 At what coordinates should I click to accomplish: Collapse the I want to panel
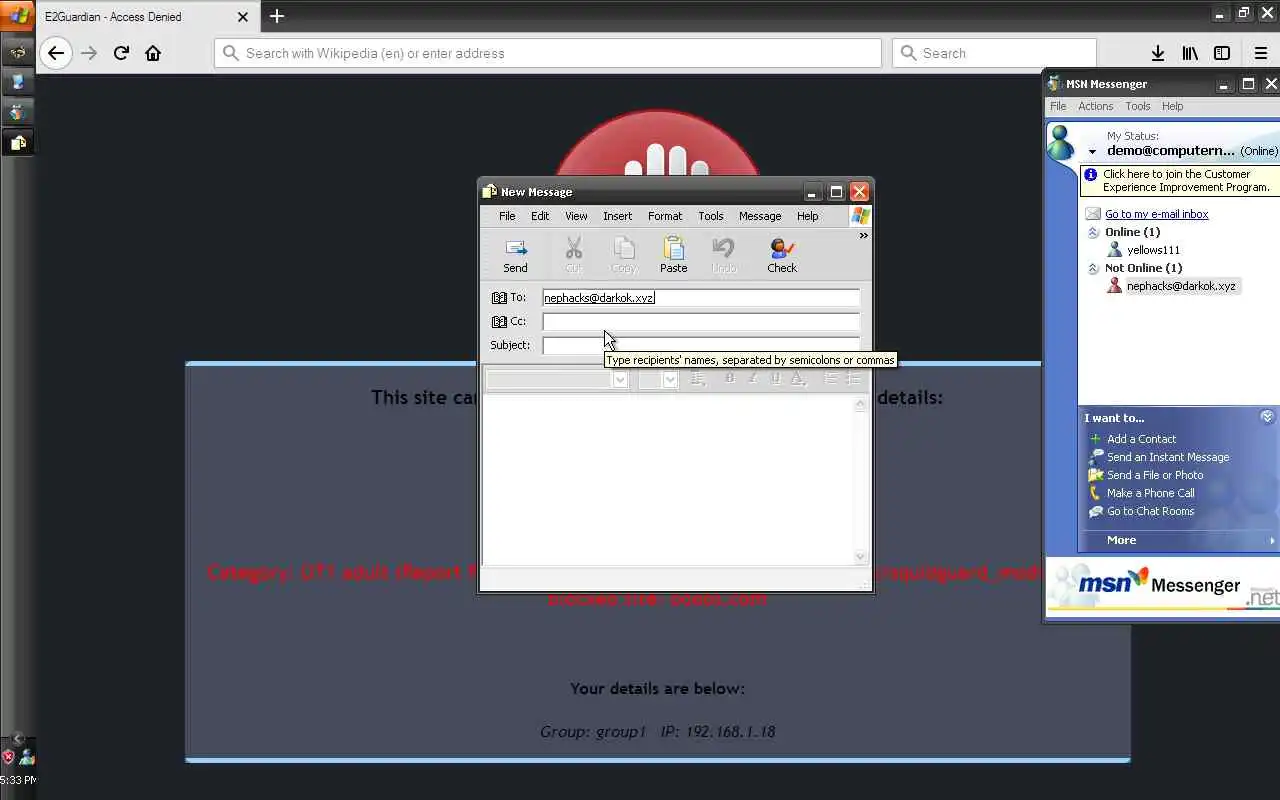tap(1267, 417)
